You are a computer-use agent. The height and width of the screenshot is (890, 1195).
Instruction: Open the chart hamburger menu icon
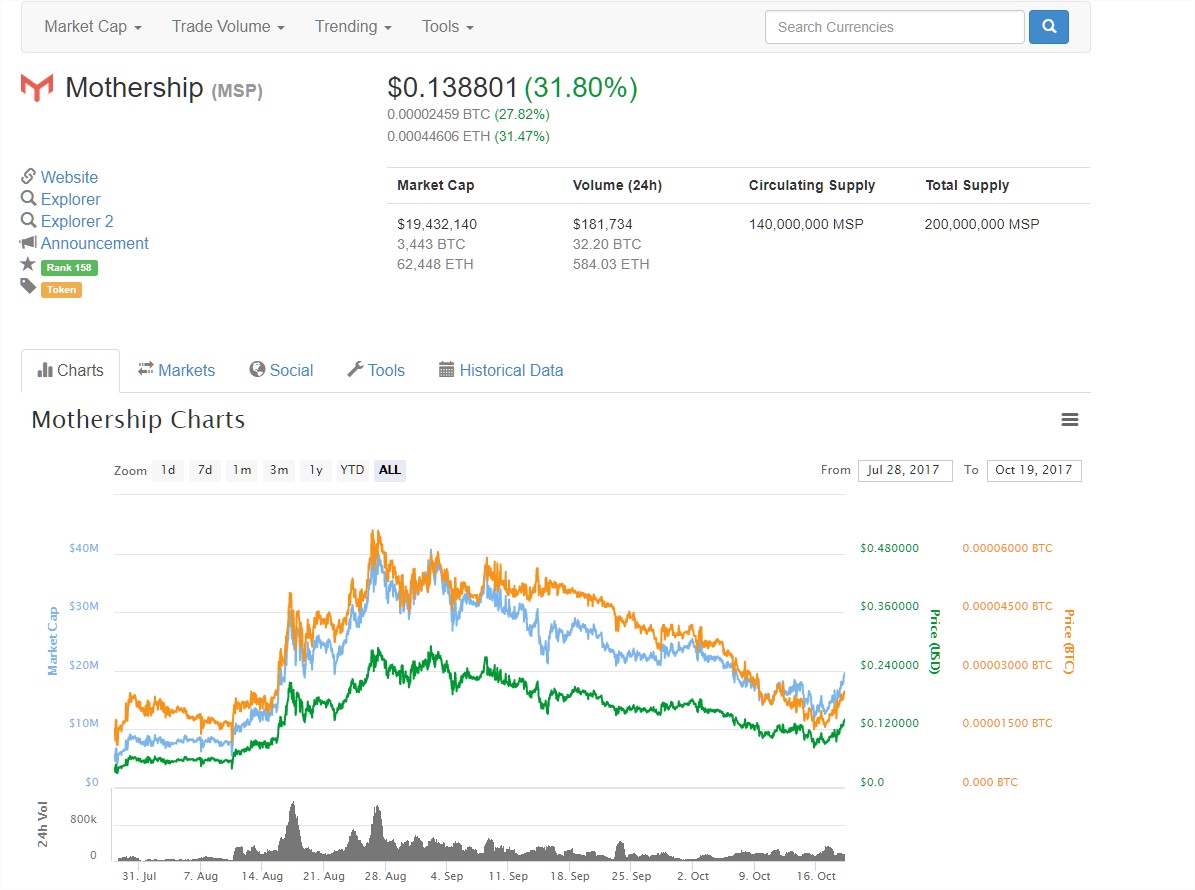click(x=1070, y=420)
